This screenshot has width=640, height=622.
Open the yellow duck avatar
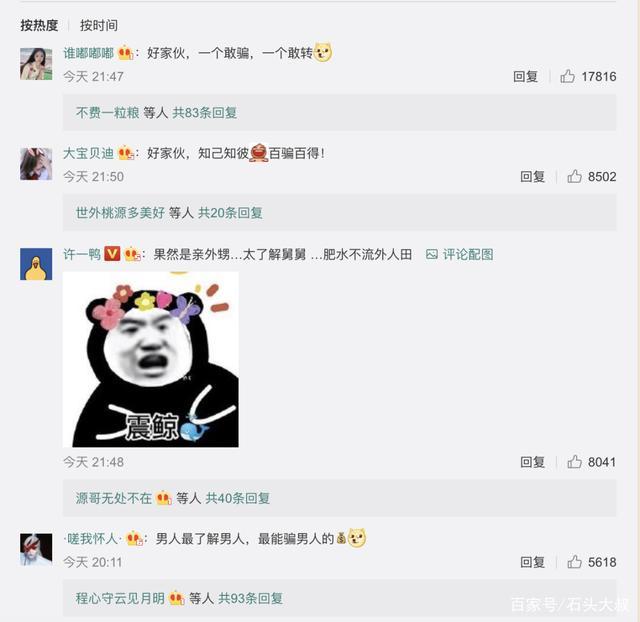pos(36,264)
